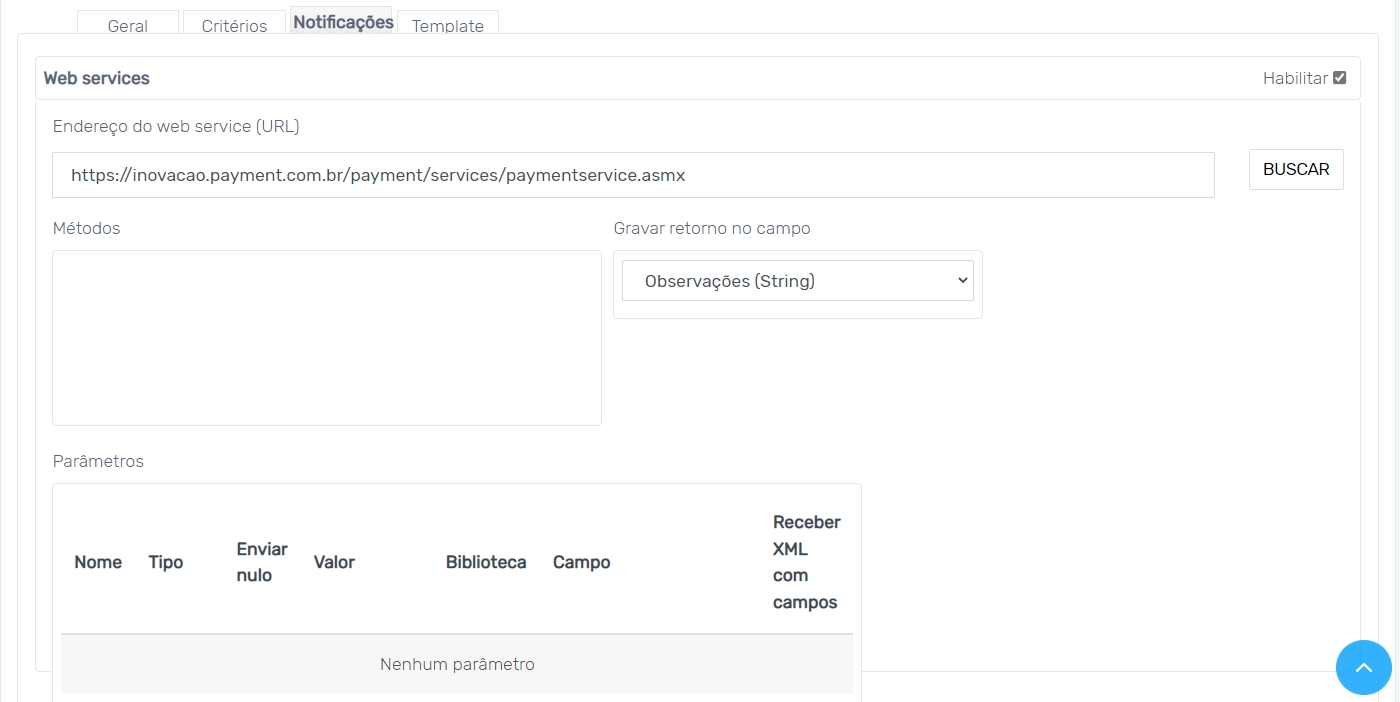Select the Campo column header
This screenshot has height=702, width=1400.
(581, 562)
